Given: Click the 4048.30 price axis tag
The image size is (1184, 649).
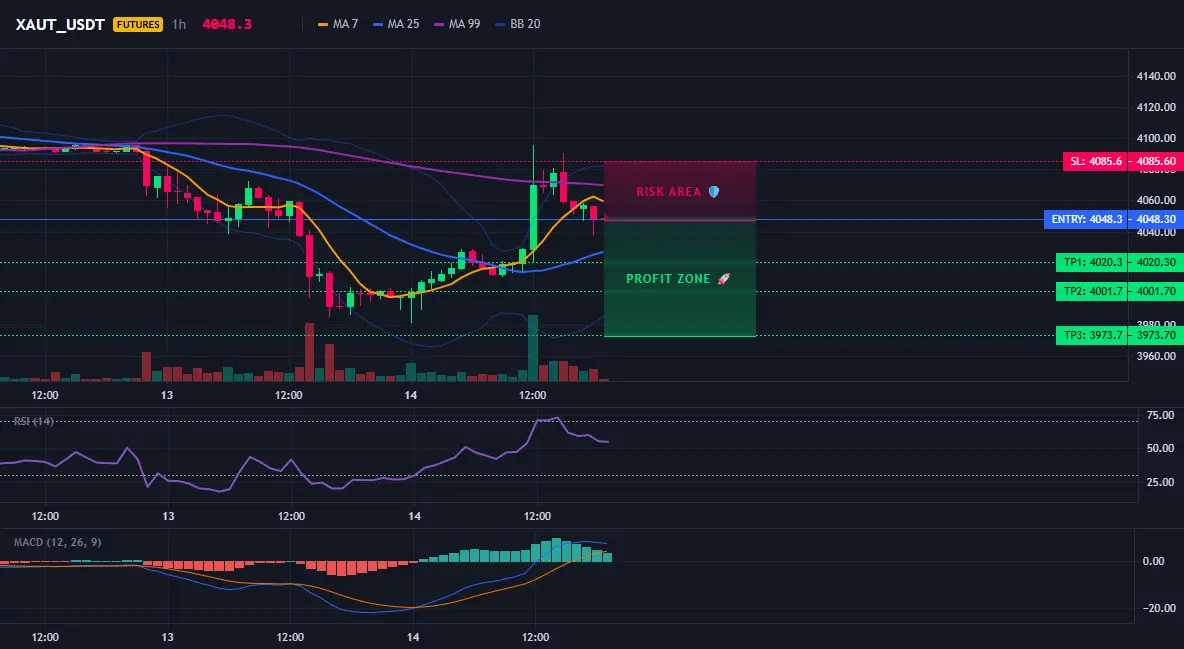Looking at the screenshot, I should click(x=1155, y=220).
